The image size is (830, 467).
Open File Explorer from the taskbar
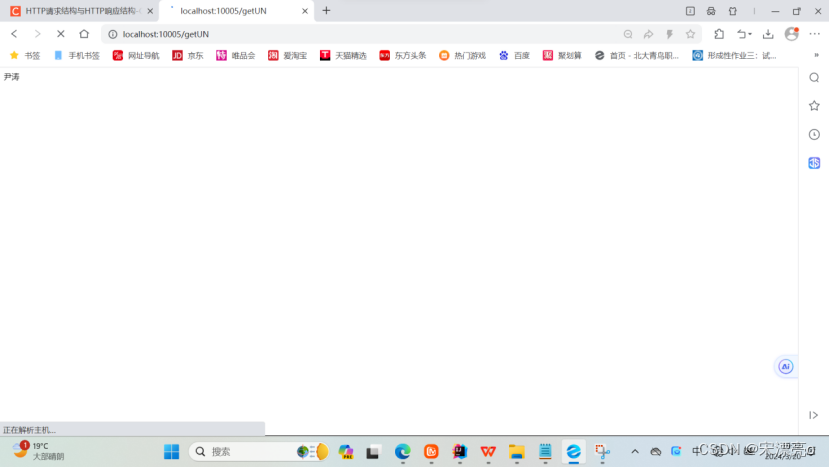point(517,452)
